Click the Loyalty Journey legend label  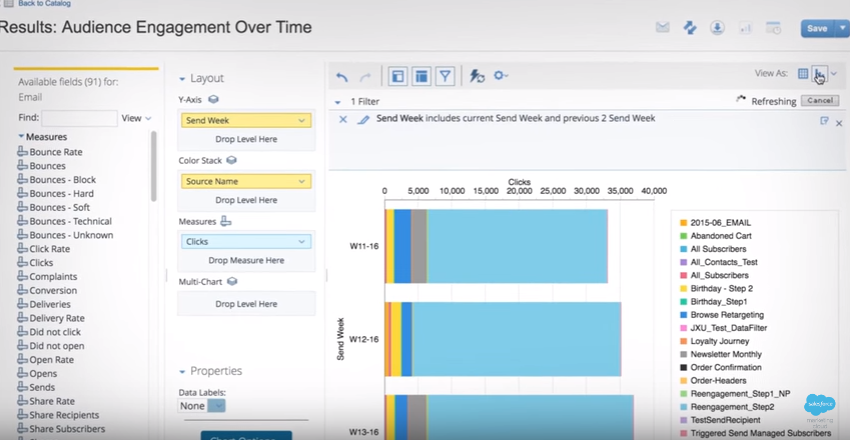pos(720,341)
